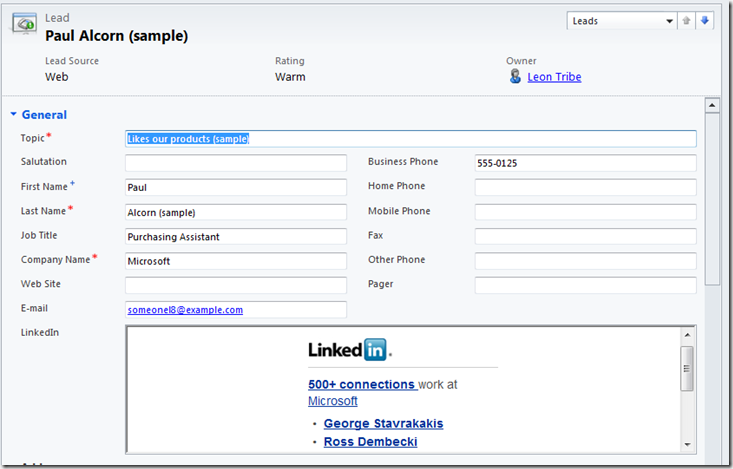Image resolution: width=733 pixels, height=469 pixels.
Task: Click LinkedIn frame scroll down arrow
Action: point(687,445)
